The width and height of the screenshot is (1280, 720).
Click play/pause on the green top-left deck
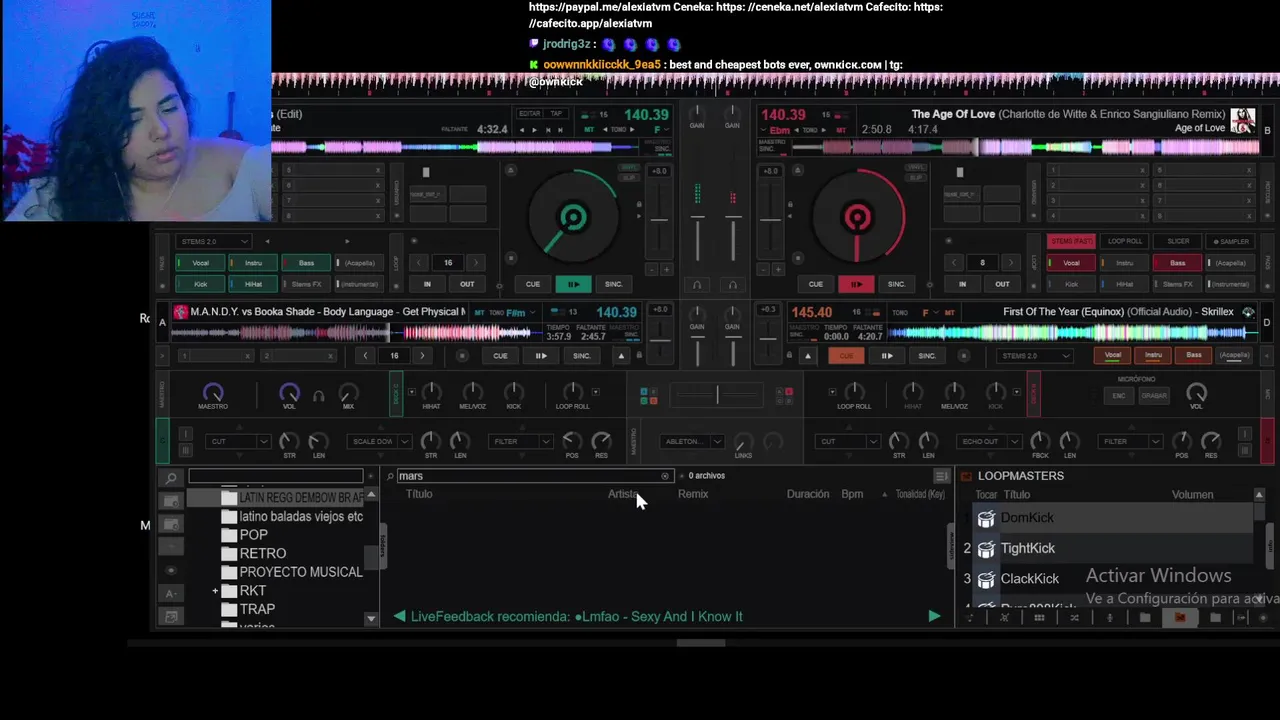click(573, 284)
